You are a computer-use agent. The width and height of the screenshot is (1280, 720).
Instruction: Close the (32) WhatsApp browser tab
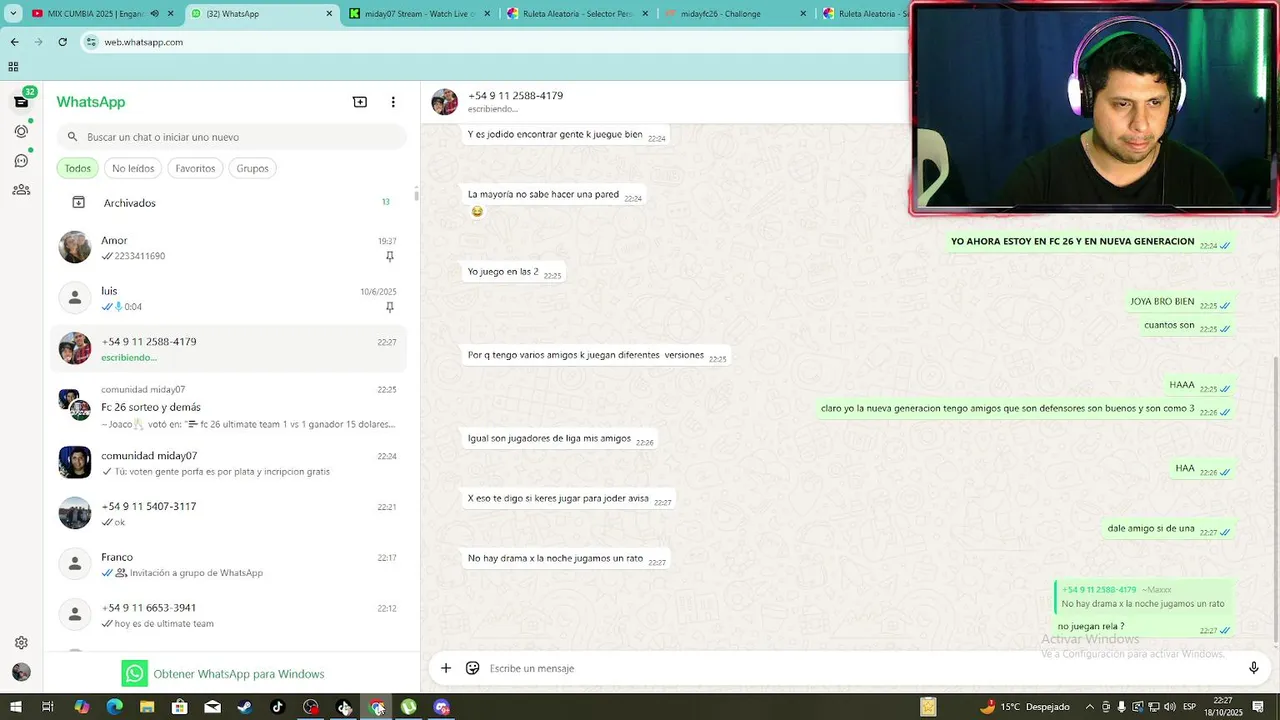pyautogui.click(x=329, y=14)
